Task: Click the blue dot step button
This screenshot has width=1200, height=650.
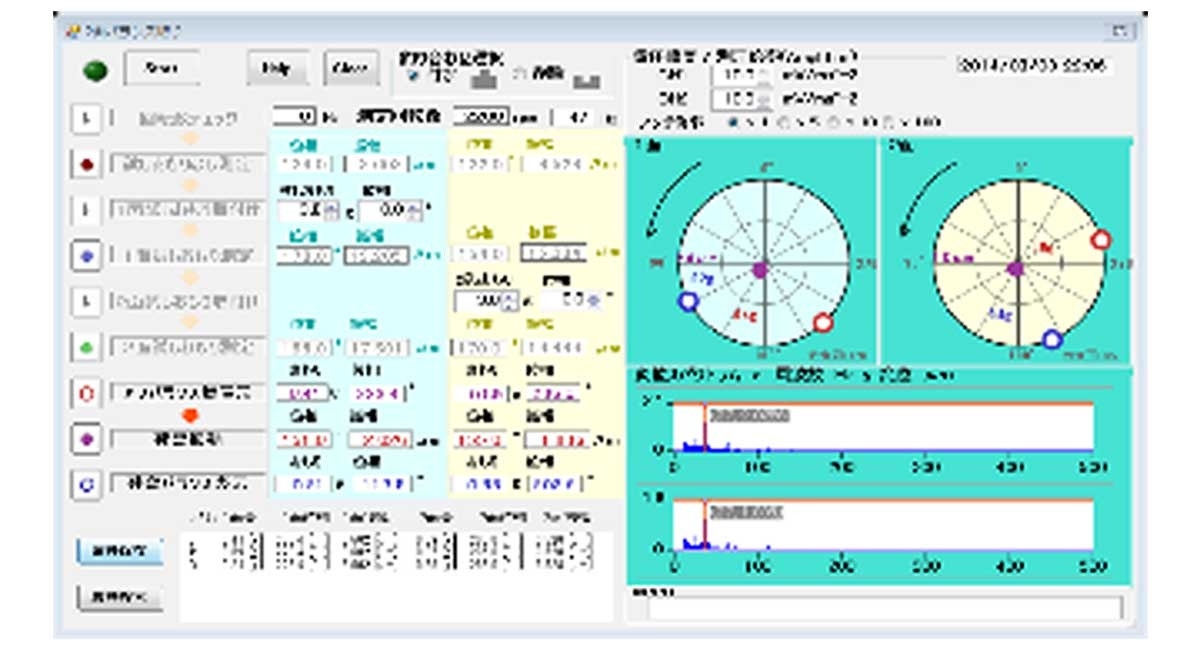Action: click(87, 256)
